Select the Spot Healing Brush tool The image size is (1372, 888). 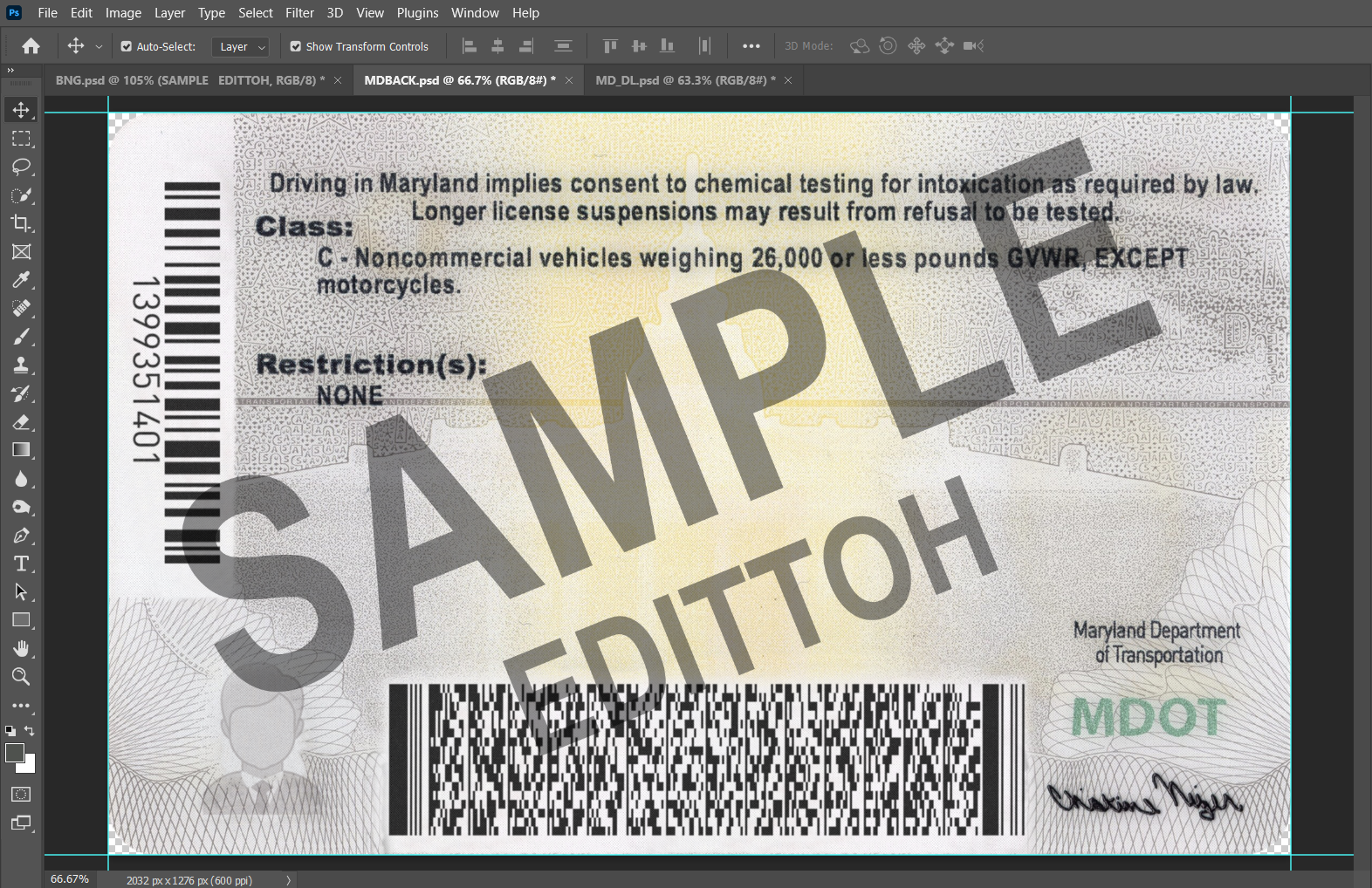pyautogui.click(x=21, y=309)
